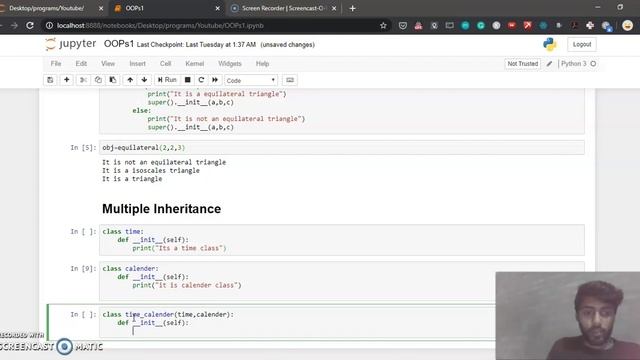Click the Python logo icon
Image resolution: width=640 pixels, height=360 pixels.
click(x=550, y=44)
